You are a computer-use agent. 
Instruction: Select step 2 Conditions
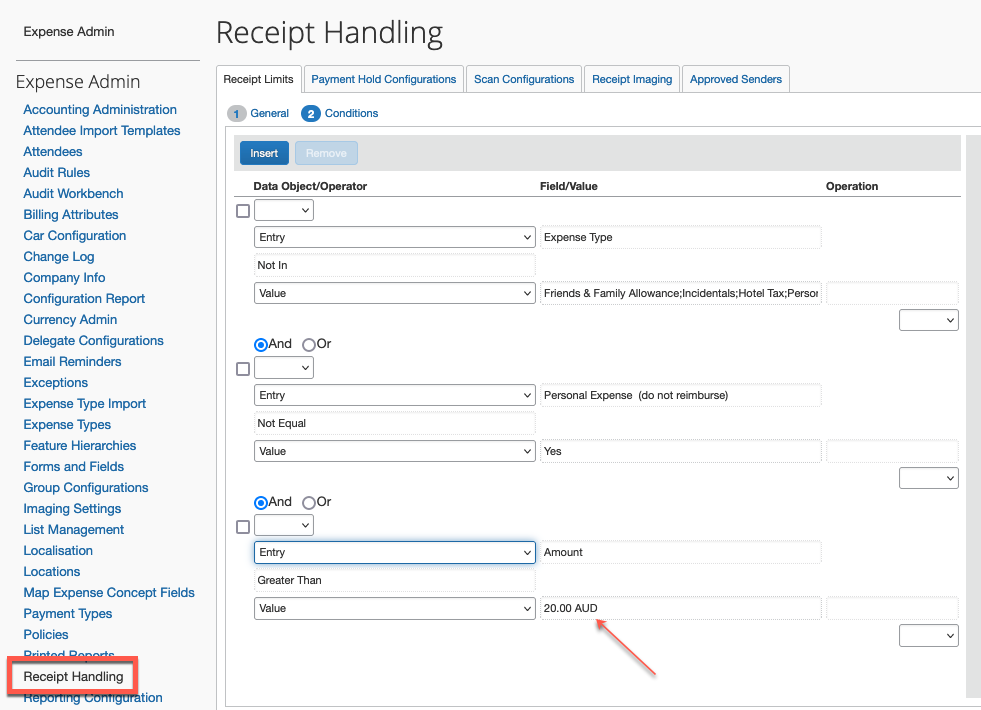(340, 114)
